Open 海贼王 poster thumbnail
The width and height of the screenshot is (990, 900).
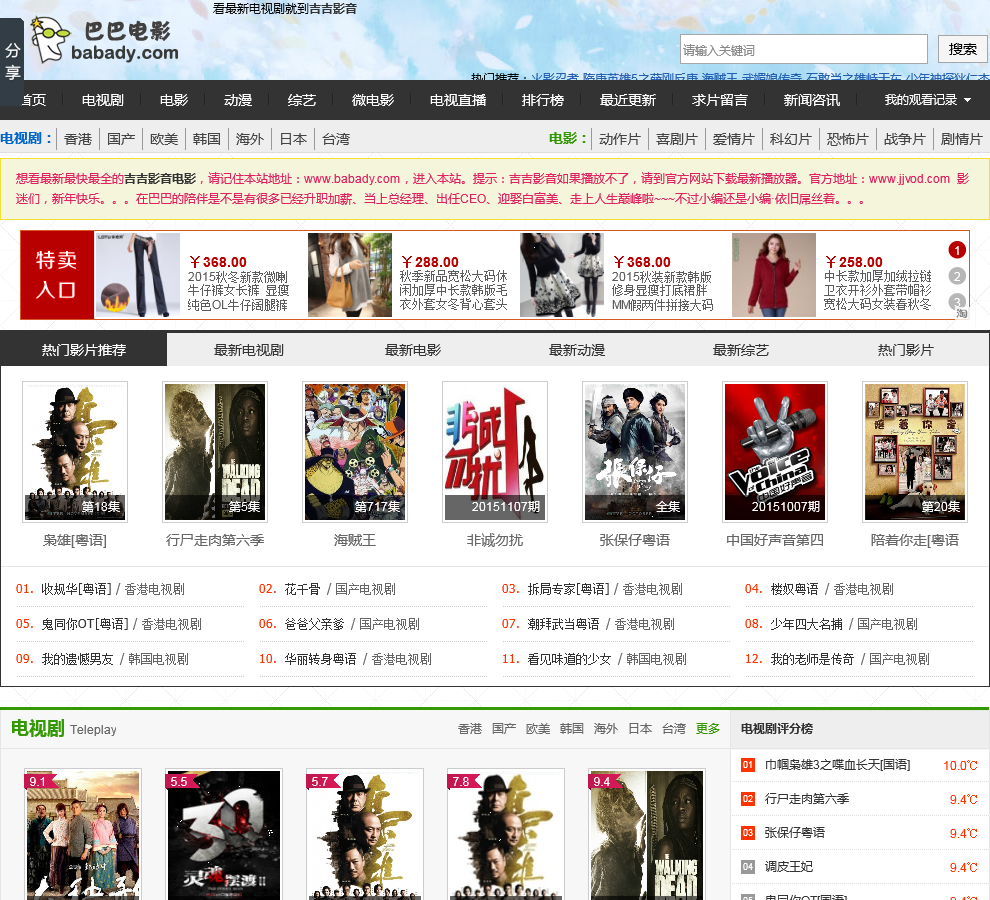point(355,452)
